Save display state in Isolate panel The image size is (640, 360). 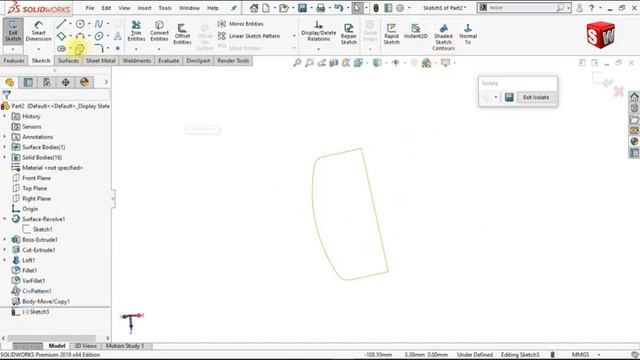click(509, 97)
